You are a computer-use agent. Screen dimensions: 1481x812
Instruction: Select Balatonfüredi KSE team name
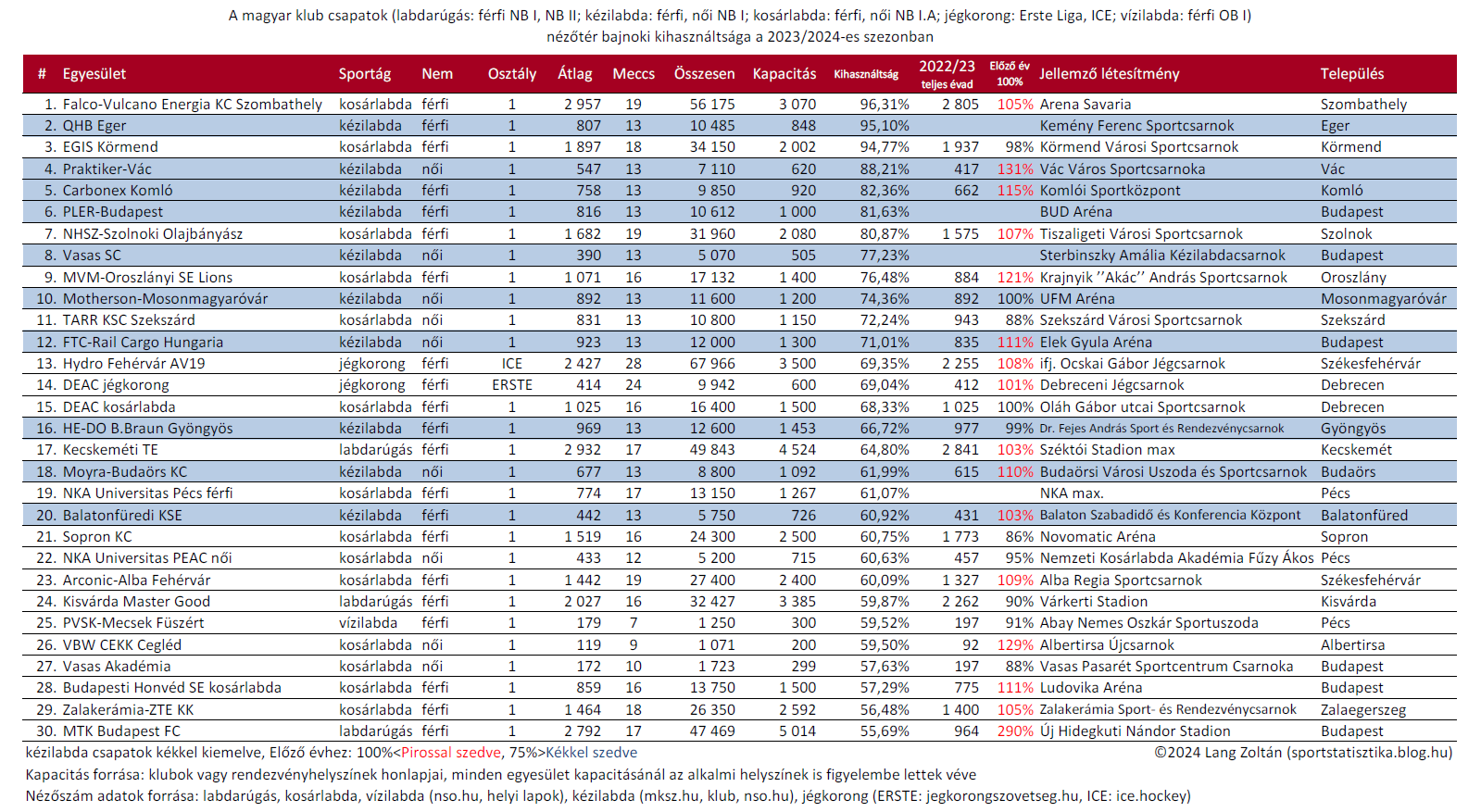[122, 516]
